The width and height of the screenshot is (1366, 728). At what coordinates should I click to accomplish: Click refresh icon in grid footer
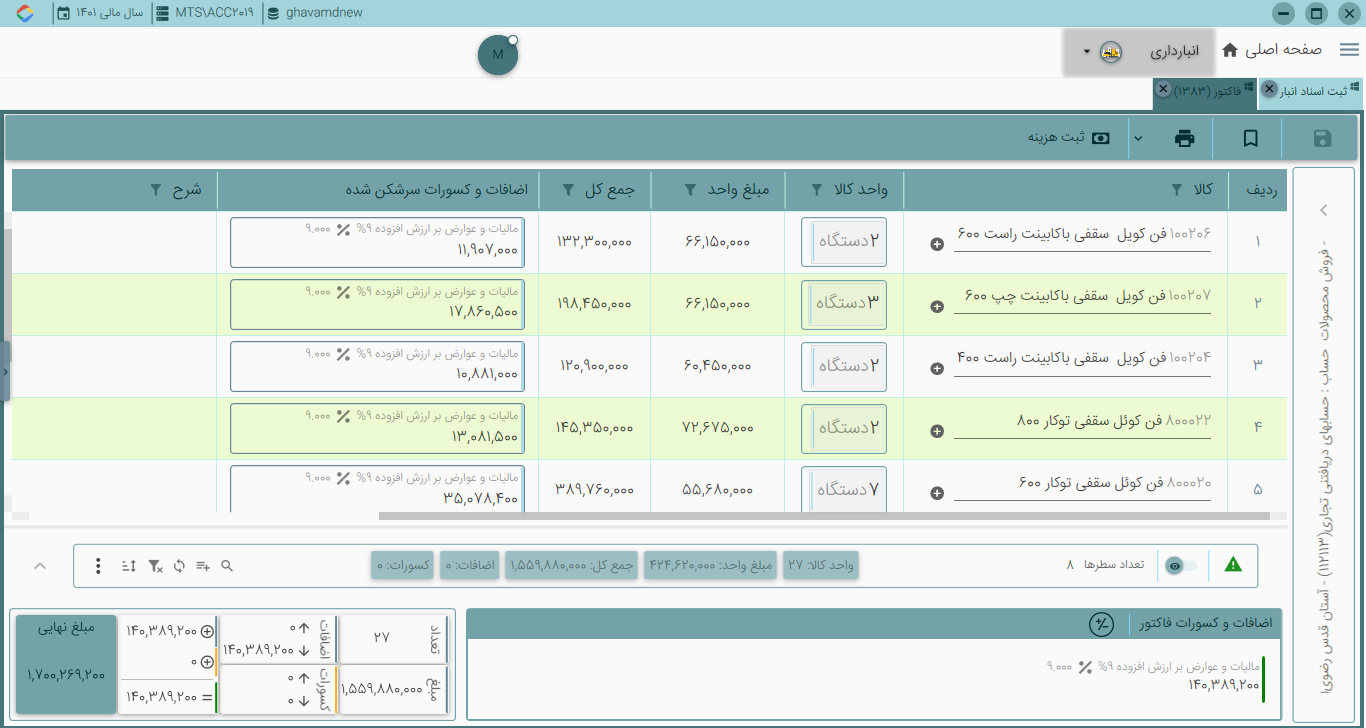click(179, 566)
